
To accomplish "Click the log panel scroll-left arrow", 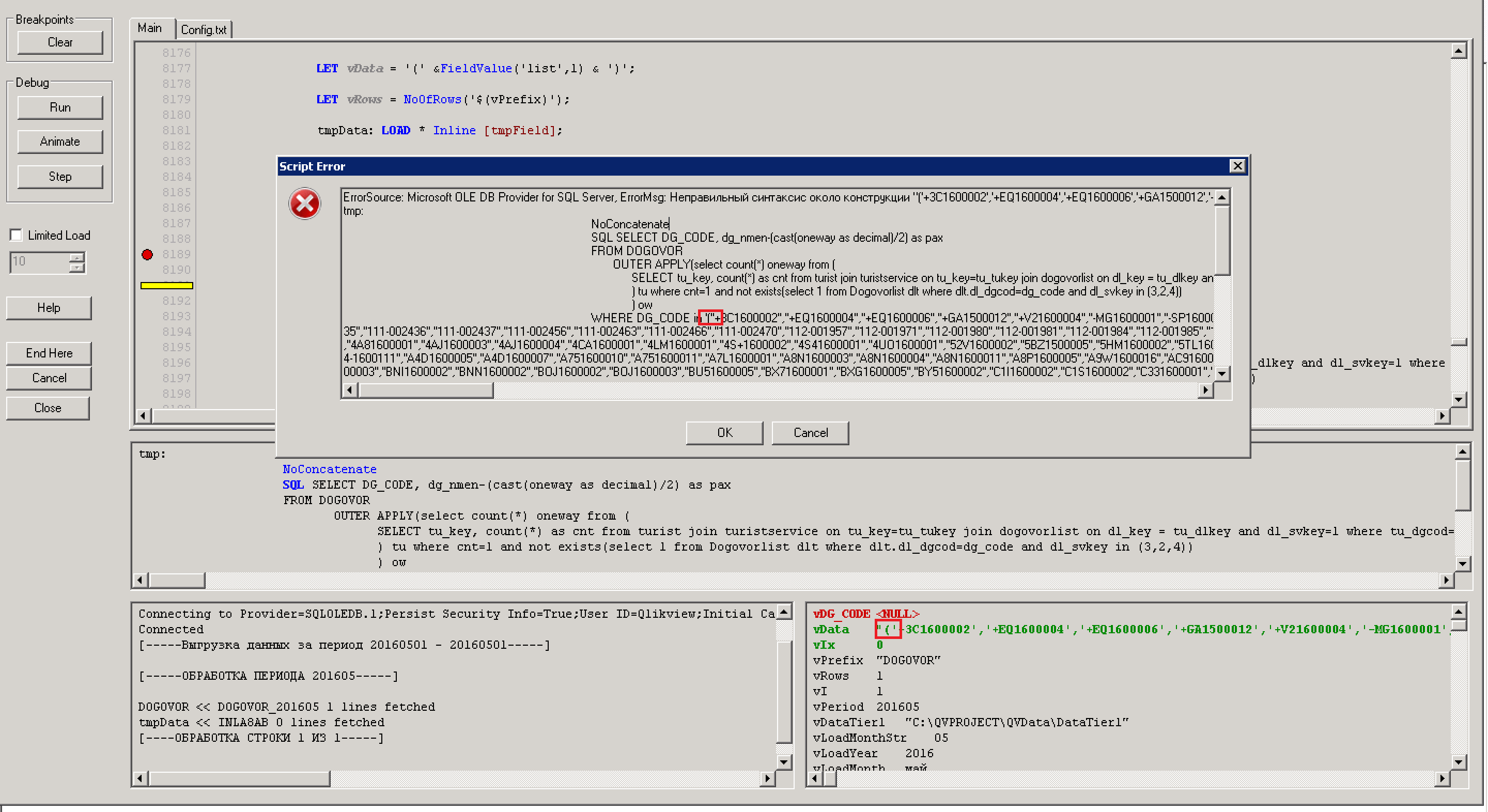I will [x=141, y=778].
